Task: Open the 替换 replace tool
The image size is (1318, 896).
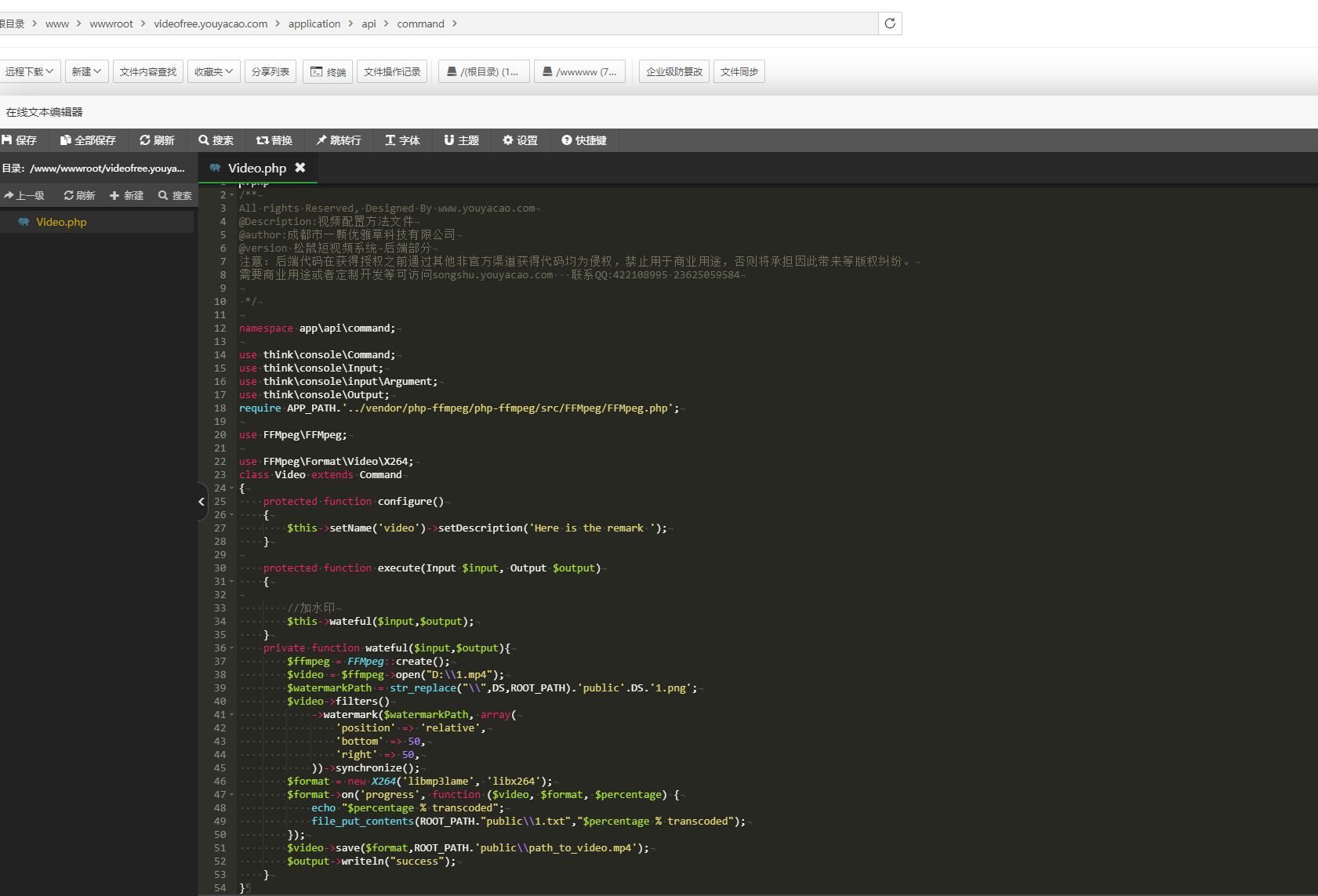Action: [x=274, y=140]
